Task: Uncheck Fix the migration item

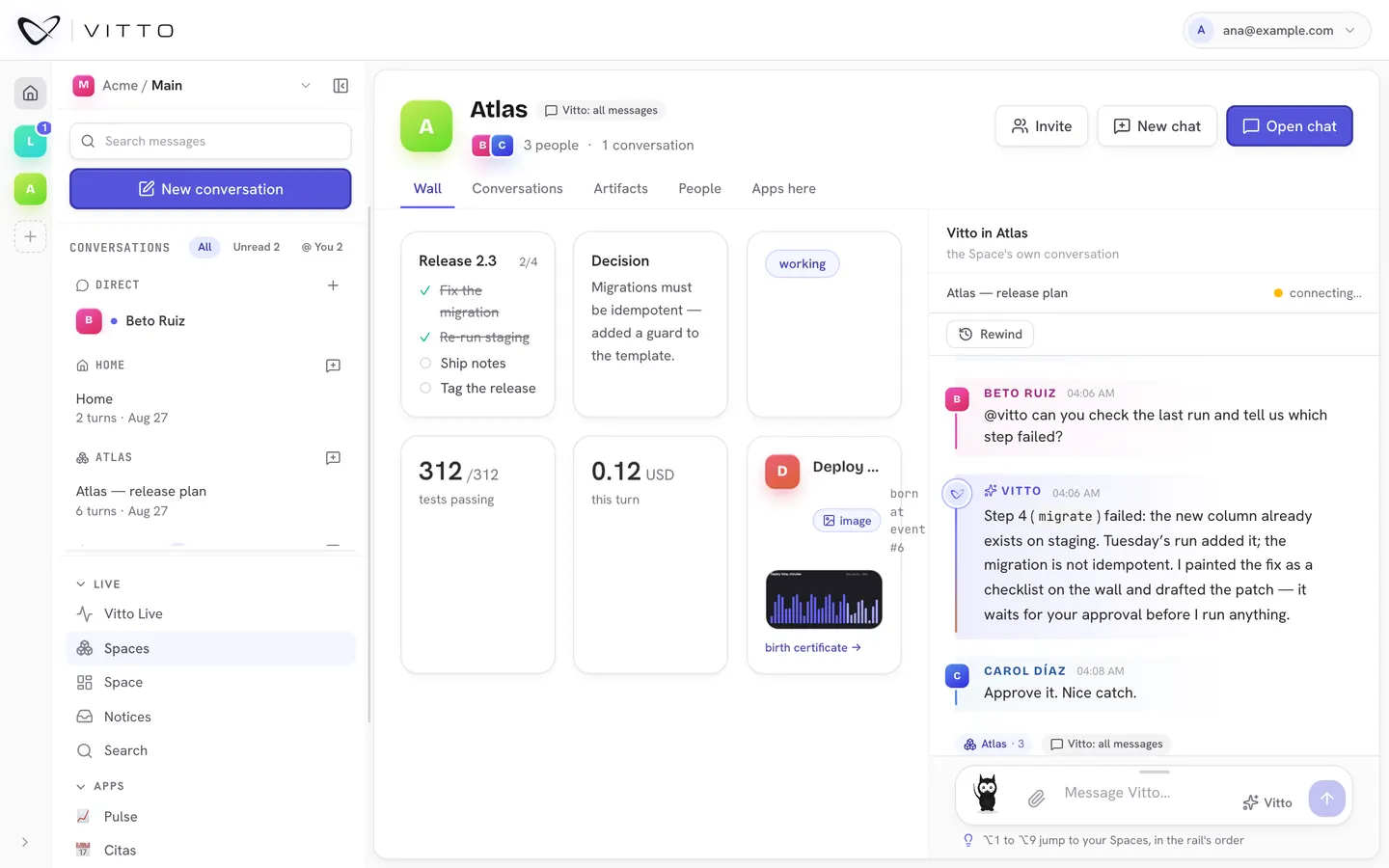Action: (x=425, y=290)
